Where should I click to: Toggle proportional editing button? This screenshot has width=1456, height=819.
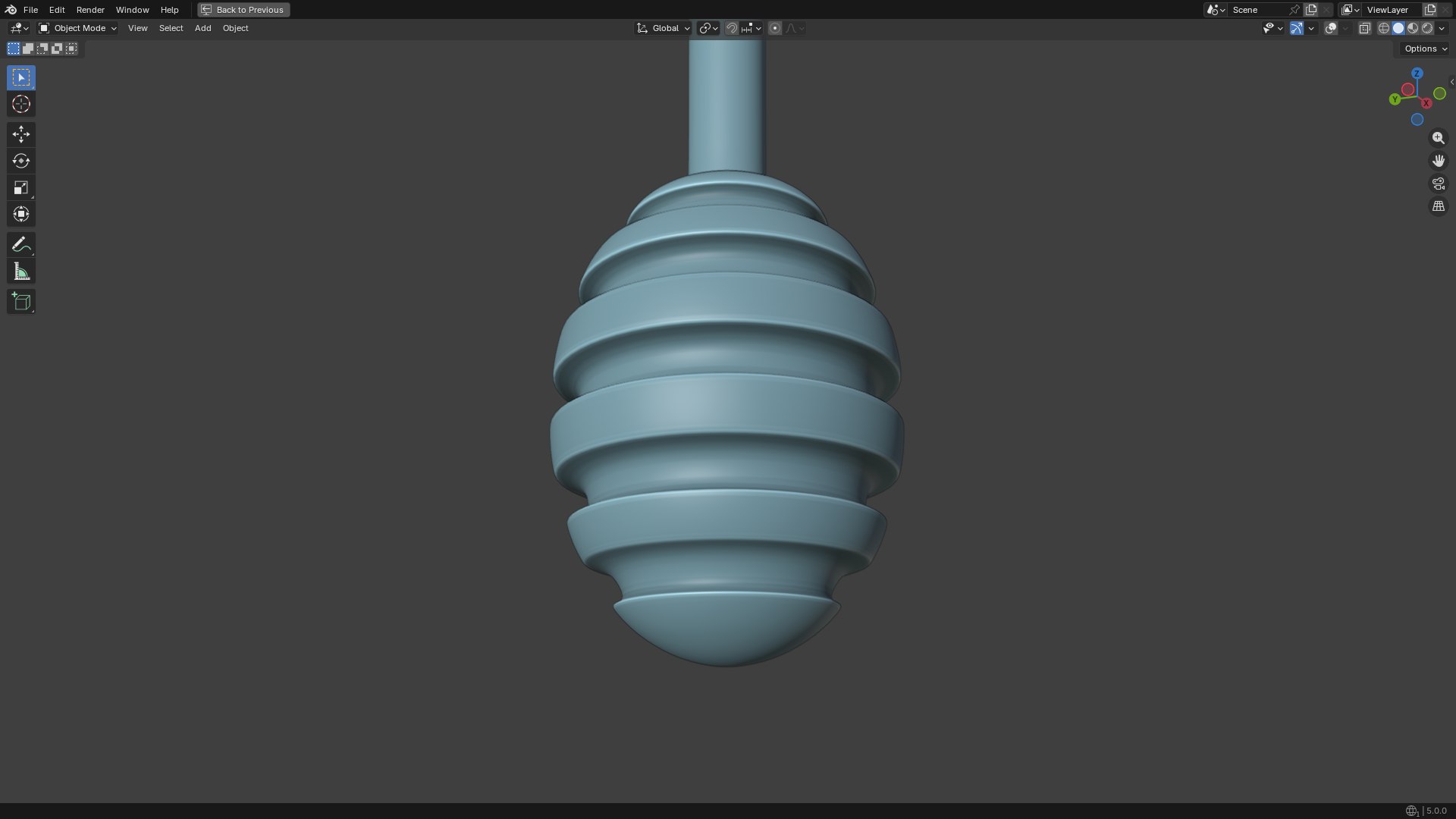point(774,28)
